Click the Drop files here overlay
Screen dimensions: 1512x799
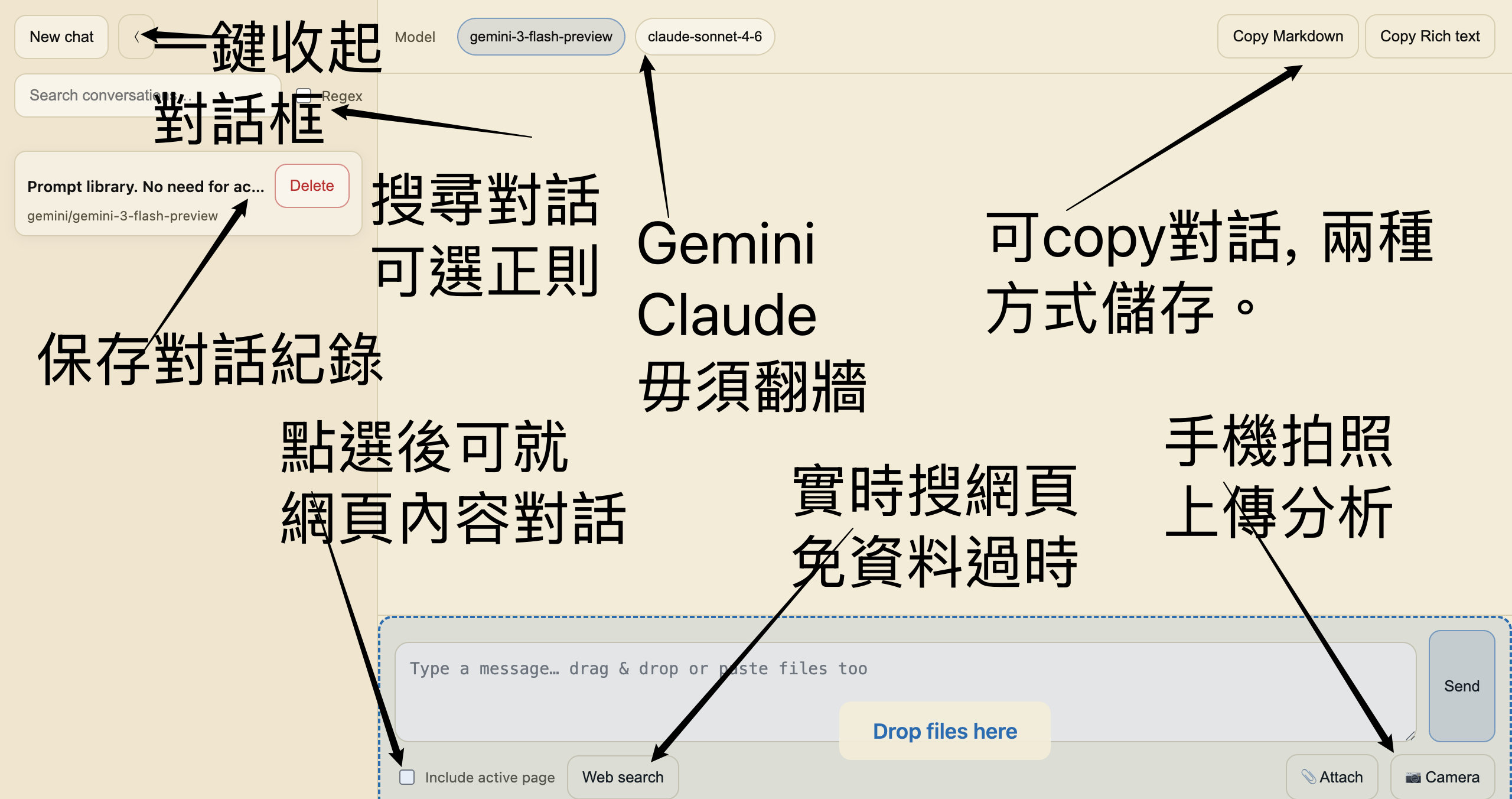click(x=944, y=731)
